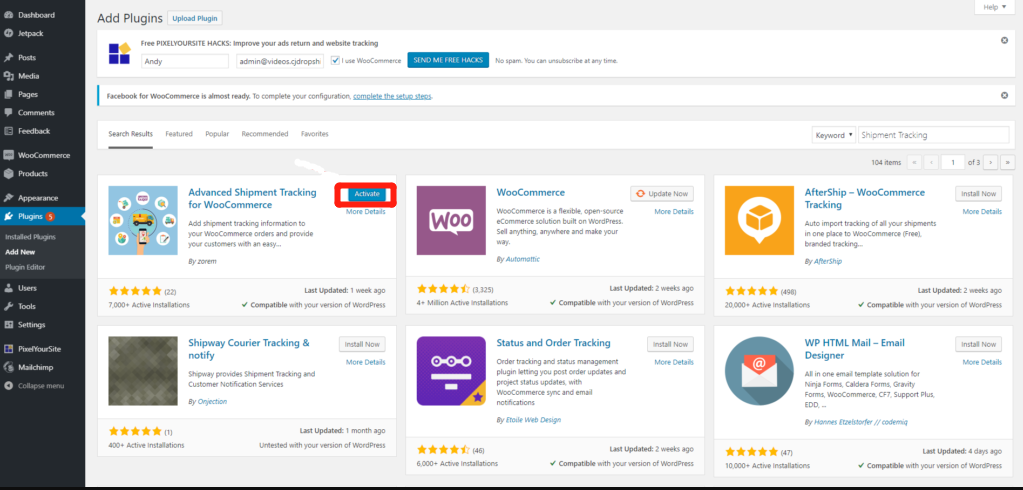Expand the Help tab dropdown
This screenshot has width=1023, height=490.
pos(994,7)
